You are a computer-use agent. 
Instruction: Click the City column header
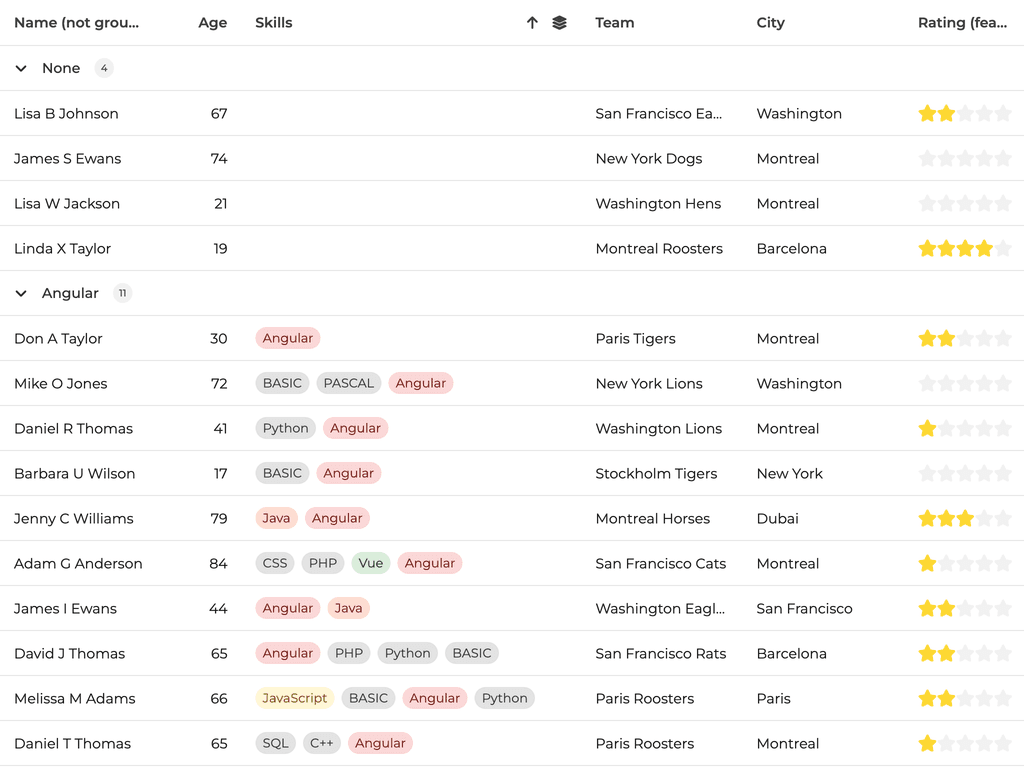[x=770, y=23]
